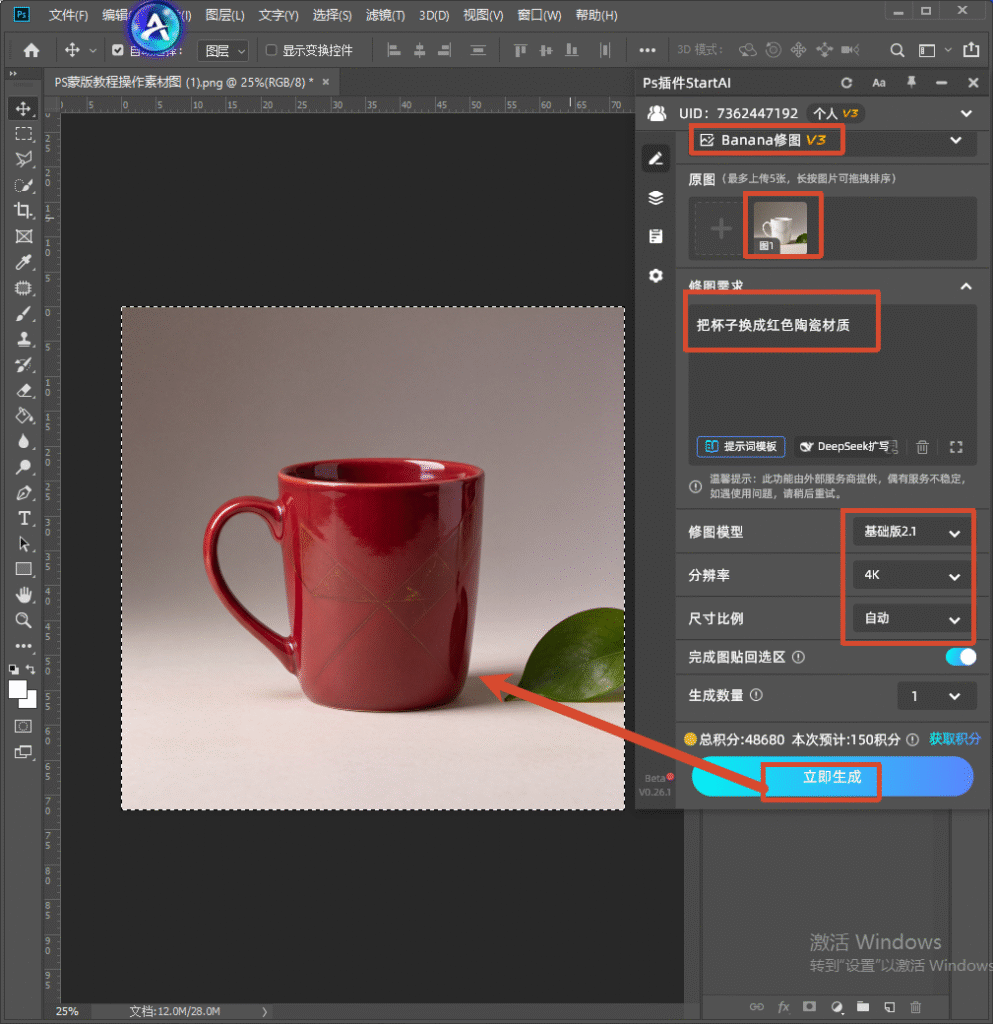
Task: Choose the Dodge tool
Action: click(24, 467)
